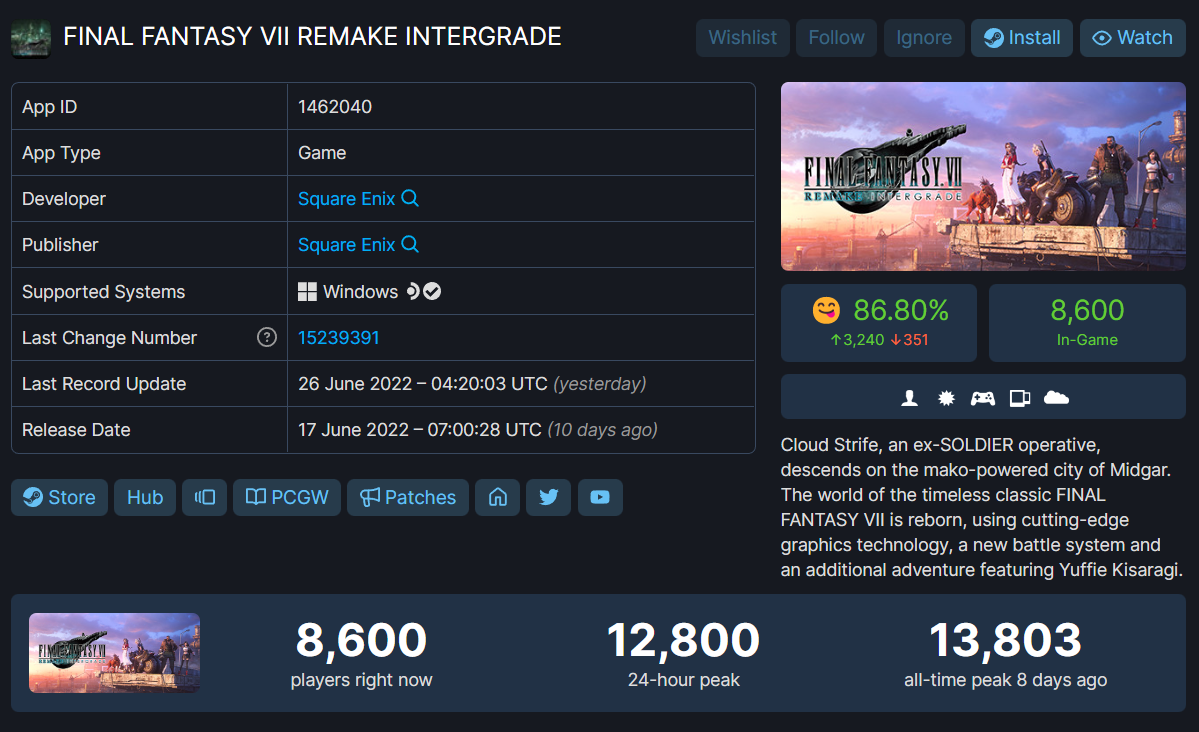Screen dimensions: 1199x732
Task: Click the App ID value 1462040
Action: point(335,107)
